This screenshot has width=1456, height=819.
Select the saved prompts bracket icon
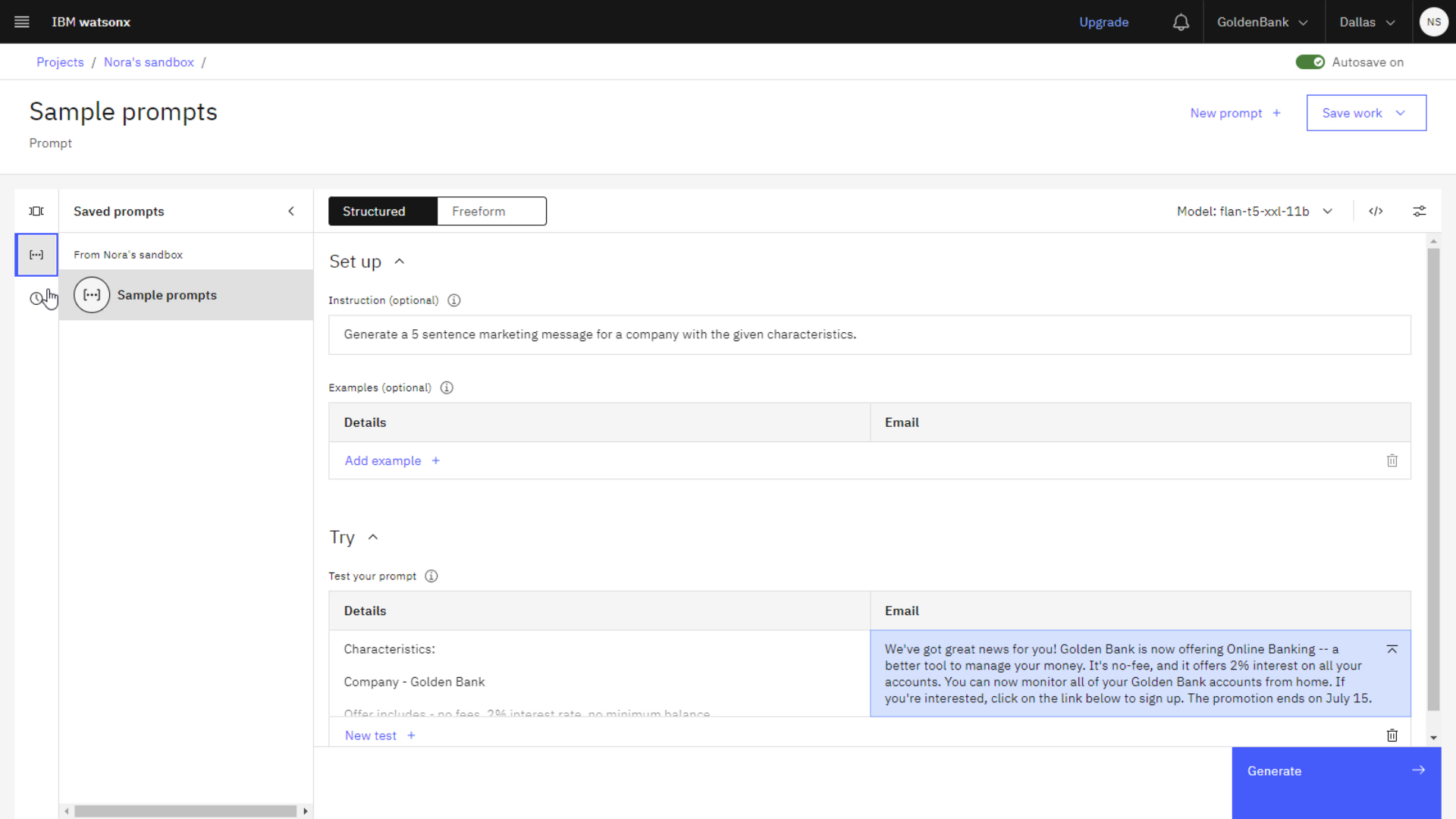pos(36,255)
